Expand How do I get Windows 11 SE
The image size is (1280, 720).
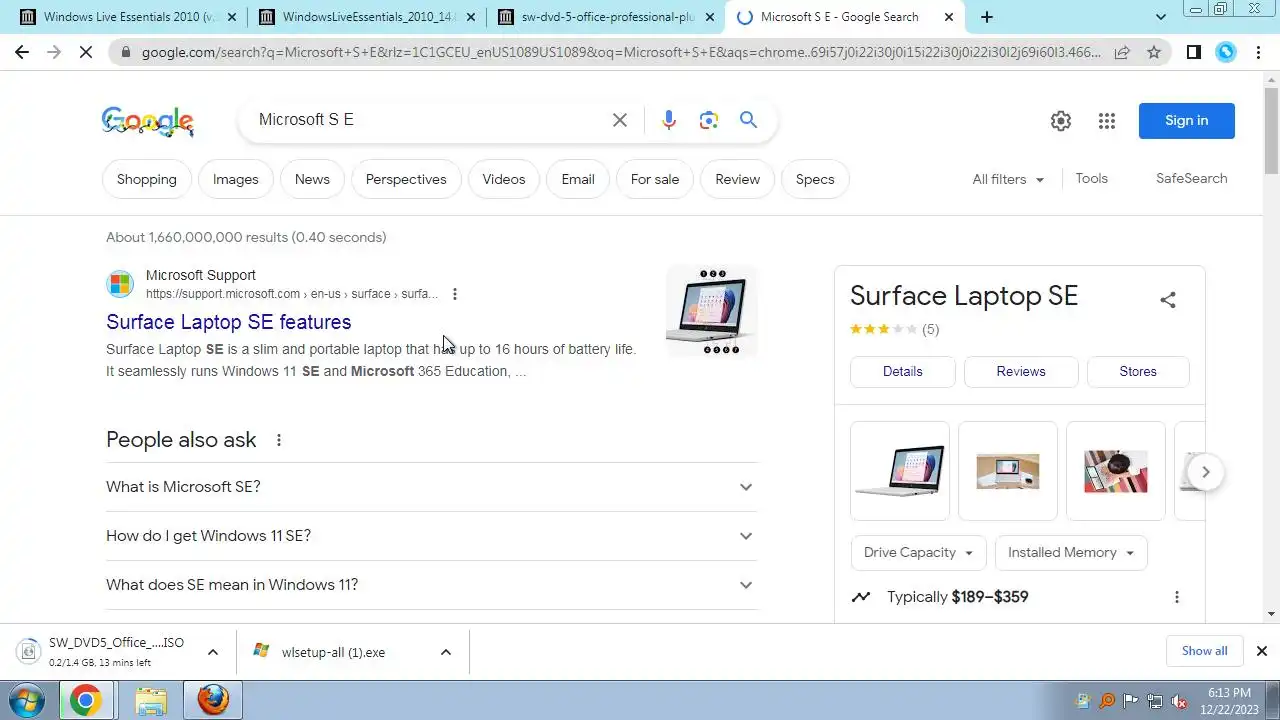pos(432,536)
